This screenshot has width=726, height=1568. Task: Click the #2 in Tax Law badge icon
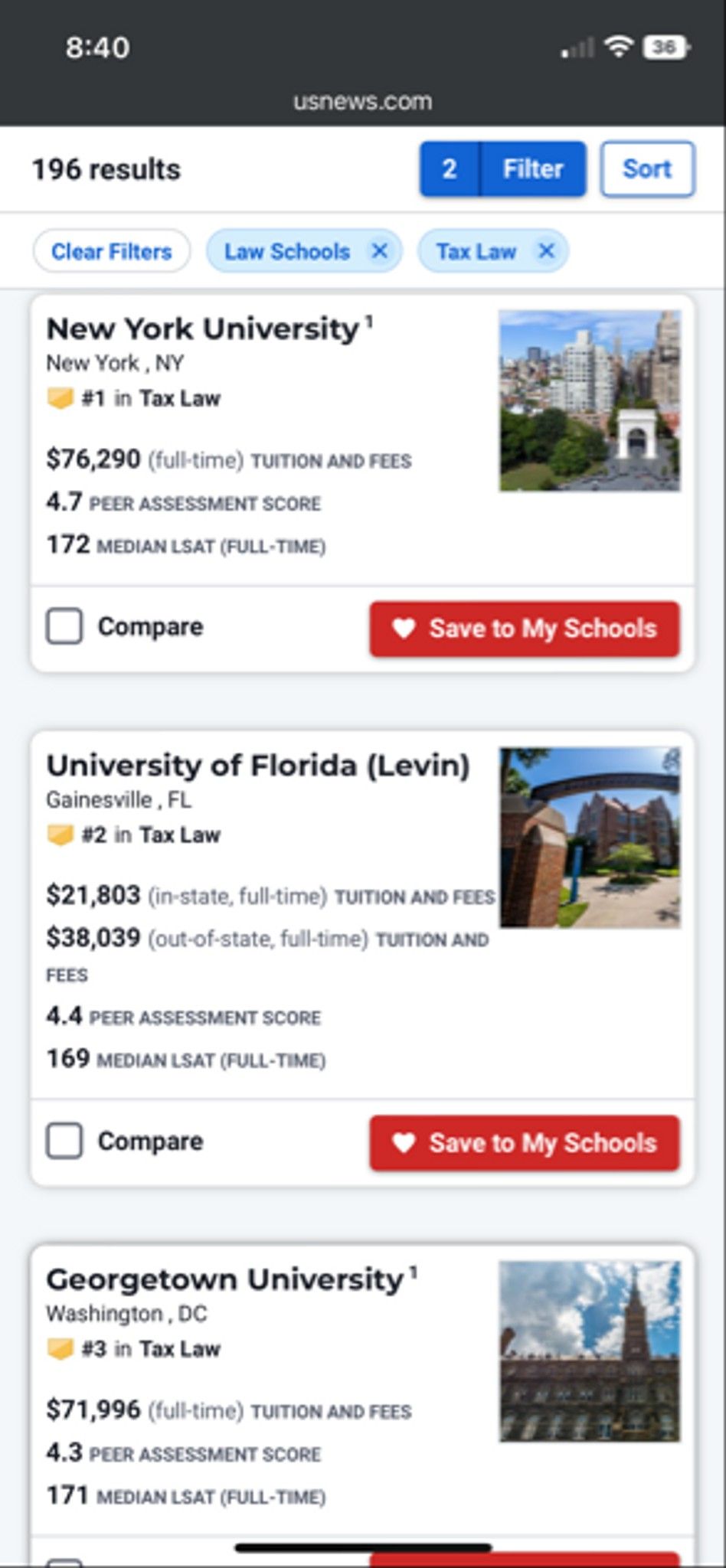coord(60,835)
